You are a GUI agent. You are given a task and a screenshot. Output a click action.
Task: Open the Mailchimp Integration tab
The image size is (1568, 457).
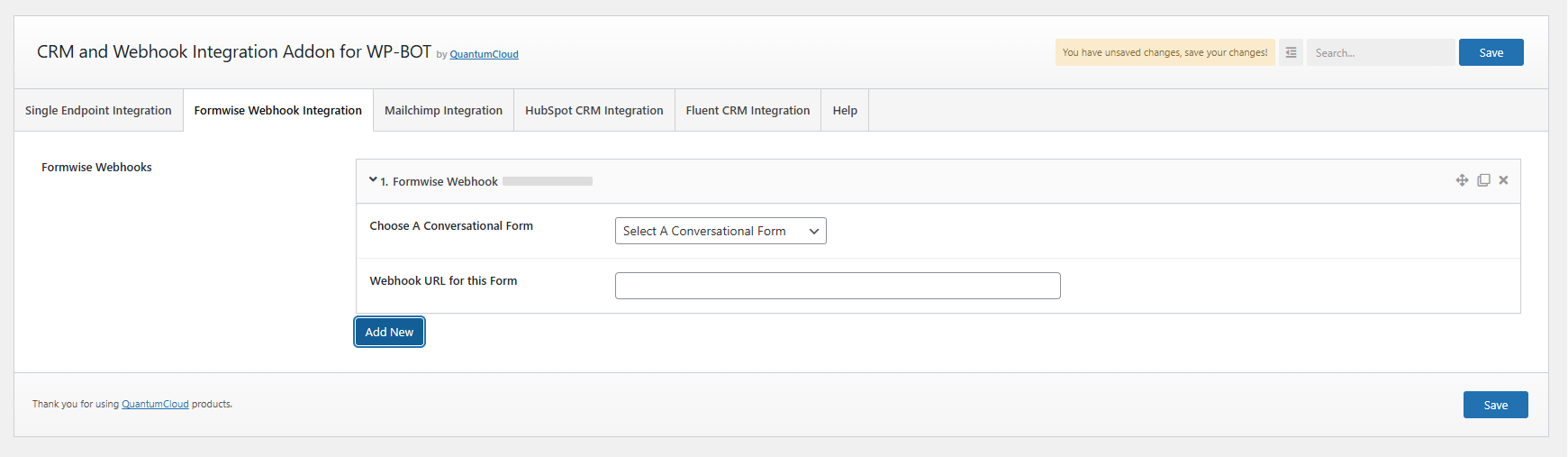(443, 110)
